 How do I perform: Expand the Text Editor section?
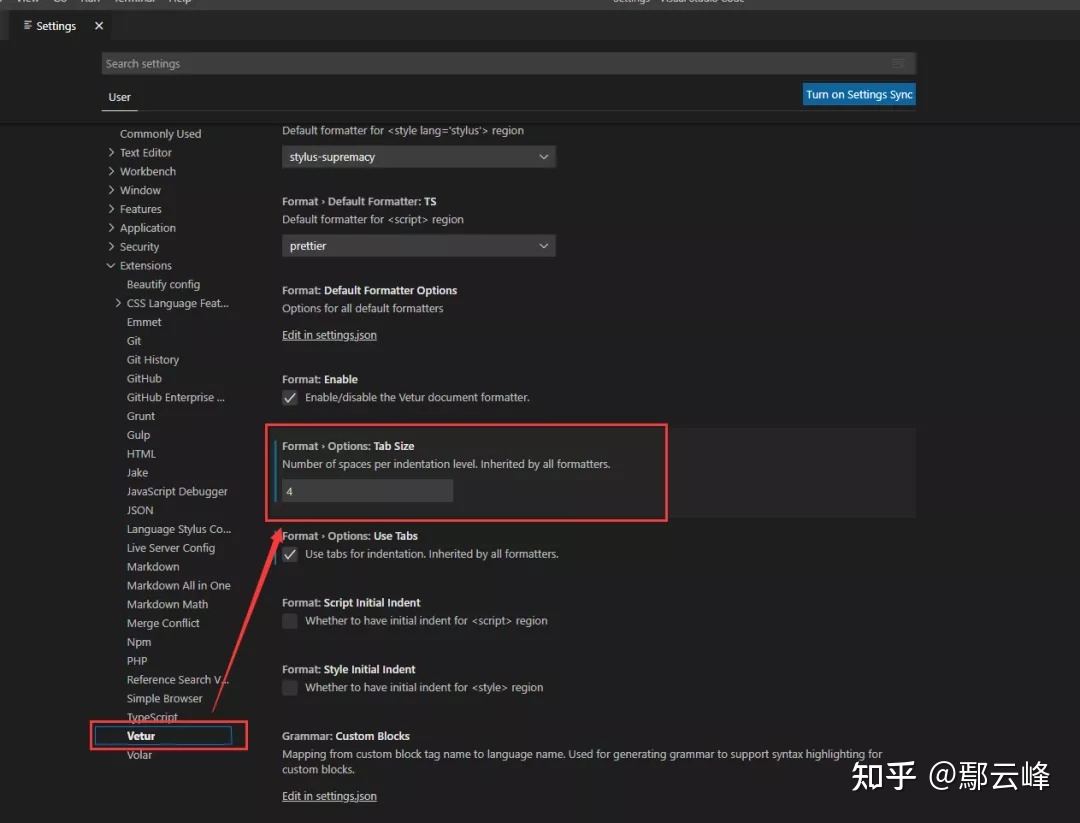(x=112, y=152)
